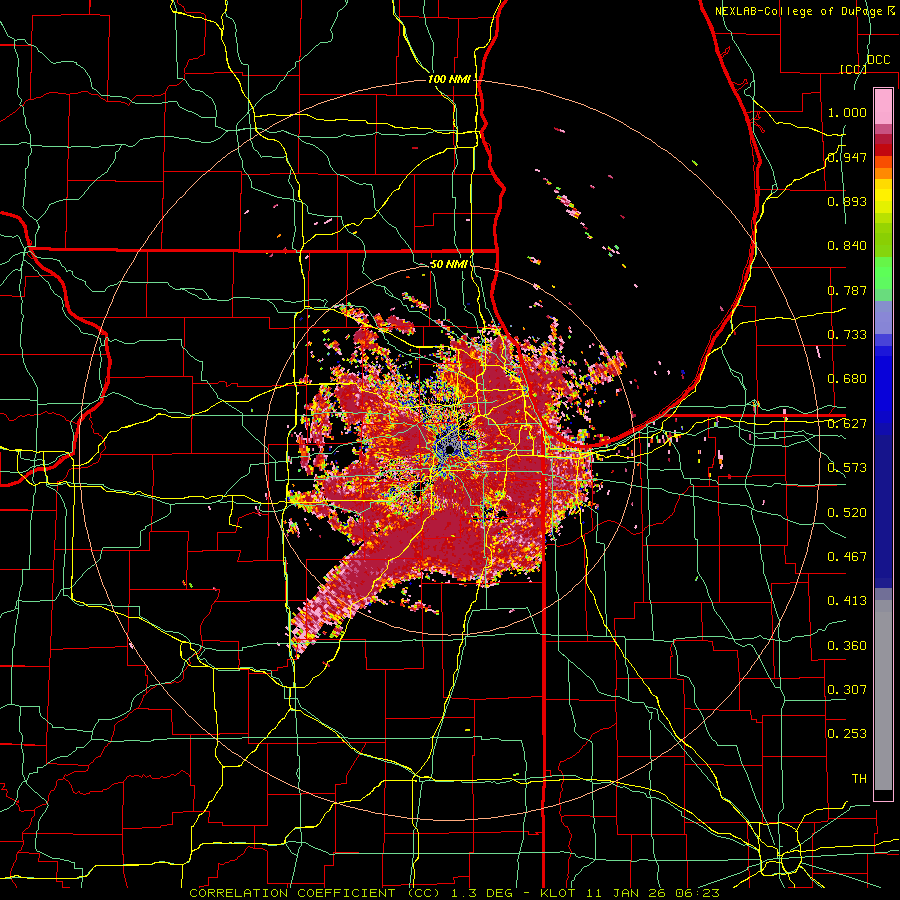
Task: Click the 0.413 scale value
Action: [x=847, y=601]
